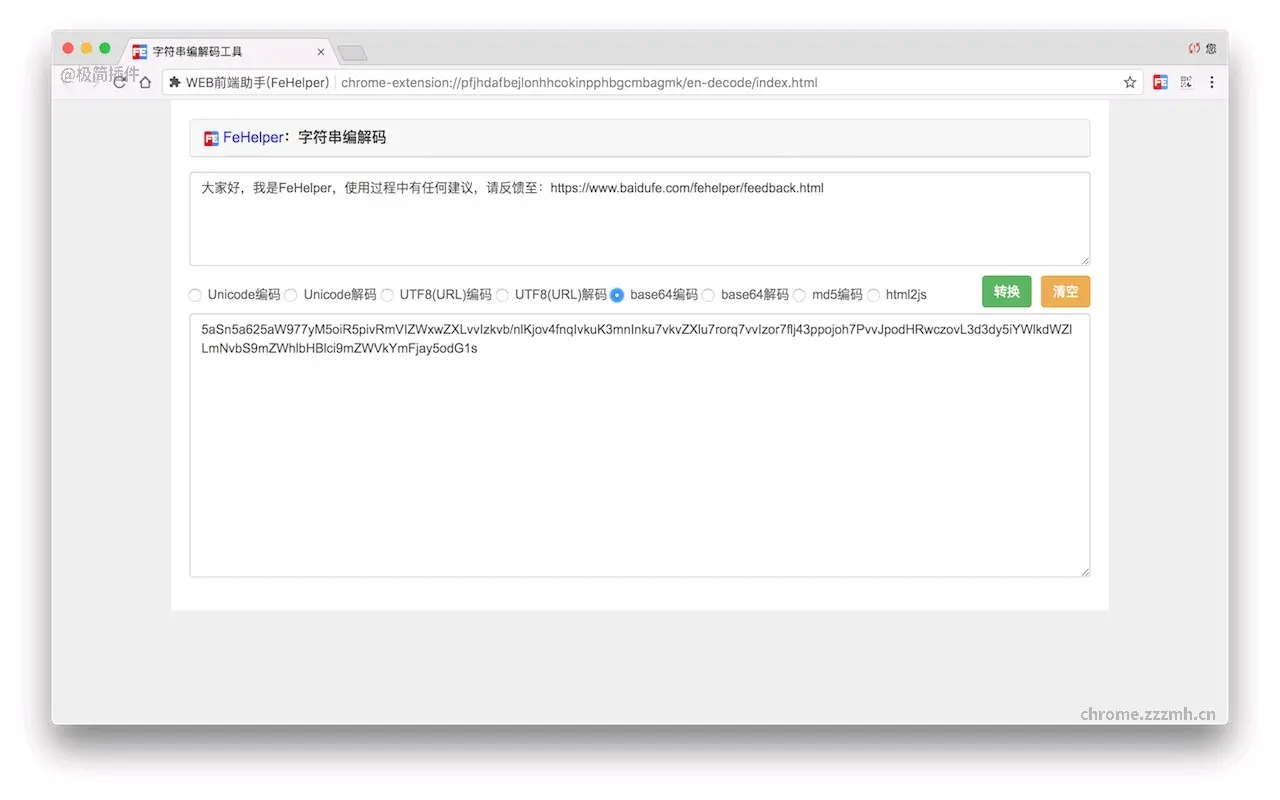This screenshot has width=1280, height=800.
Task: Click the green 转换 button
Action: [x=1006, y=292]
